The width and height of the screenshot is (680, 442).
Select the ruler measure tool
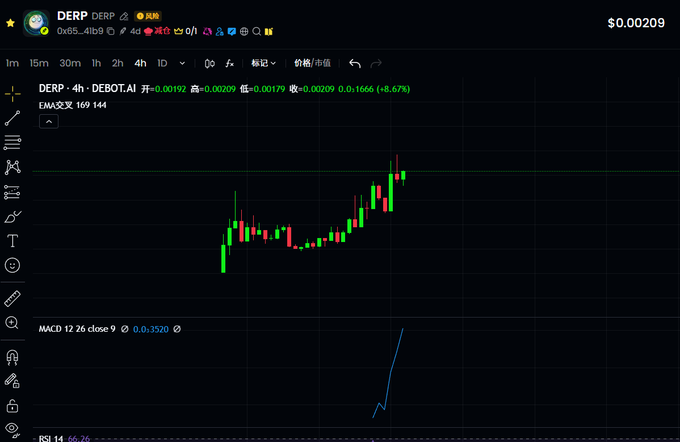(12, 298)
